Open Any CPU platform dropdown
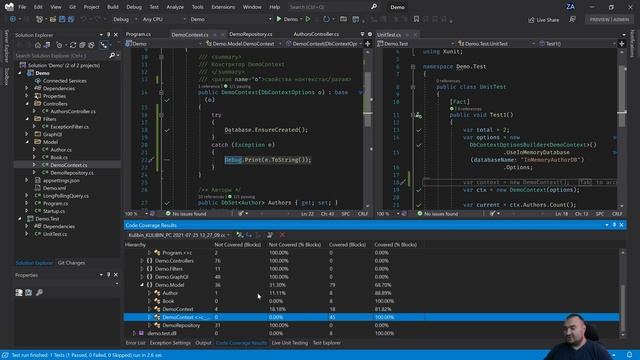 [163, 19]
